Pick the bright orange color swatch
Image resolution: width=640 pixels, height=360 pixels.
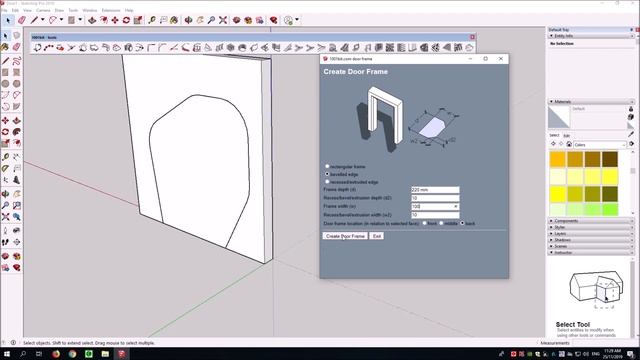[x=557, y=160]
